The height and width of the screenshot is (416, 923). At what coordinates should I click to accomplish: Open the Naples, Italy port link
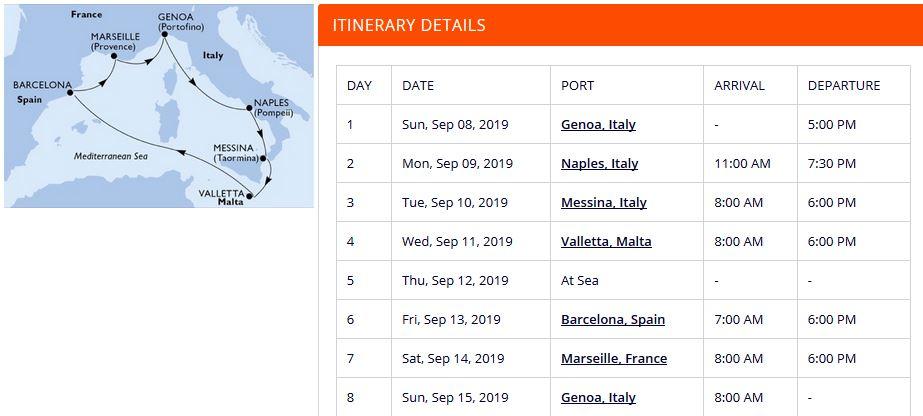(x=599, y=164)
